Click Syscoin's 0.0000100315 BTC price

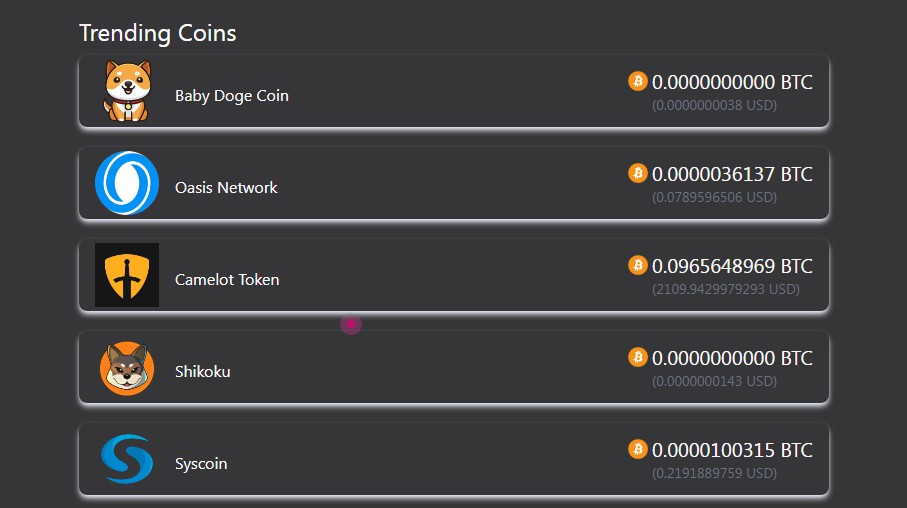tap(732, 451)
